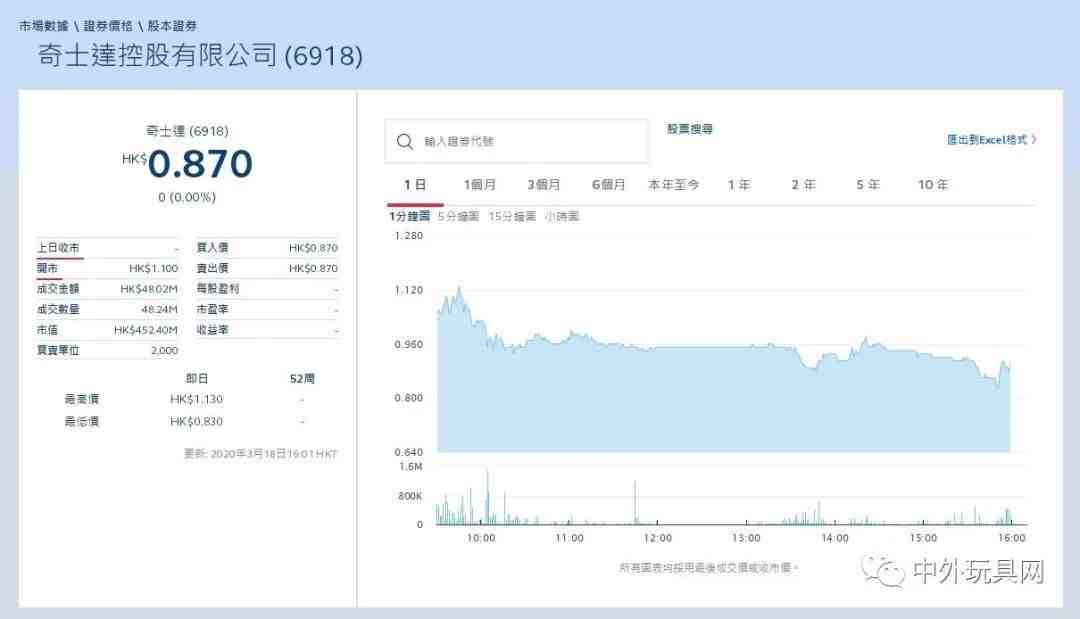Open the 市場數據 breadcrumb link
Viewport: 1080px width, 619px height.
43,26
